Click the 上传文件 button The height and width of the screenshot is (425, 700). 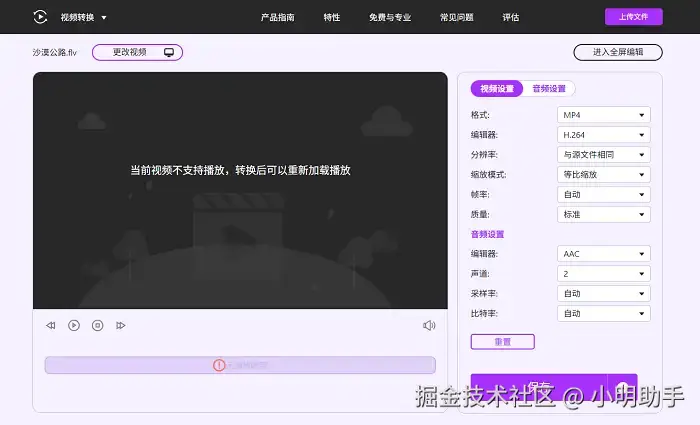pos(633,17)
